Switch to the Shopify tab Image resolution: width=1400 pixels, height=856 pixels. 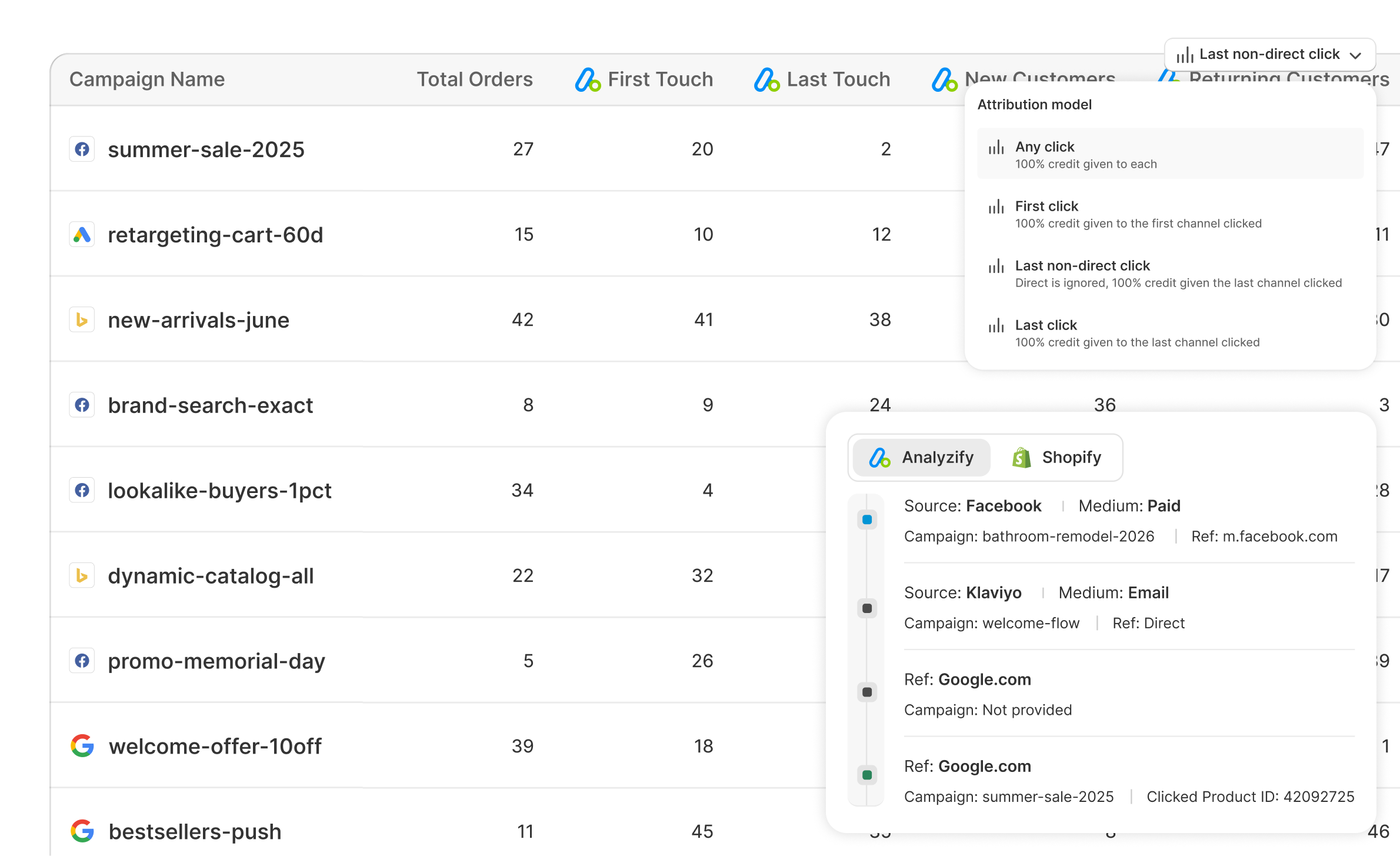(x=1057, y=457)
